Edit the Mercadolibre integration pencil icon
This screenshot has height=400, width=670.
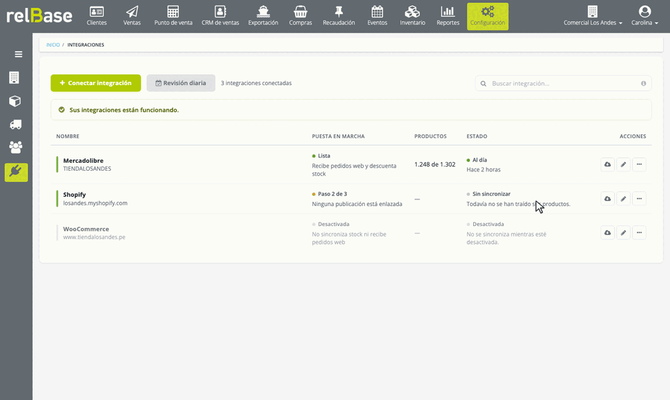623,164
